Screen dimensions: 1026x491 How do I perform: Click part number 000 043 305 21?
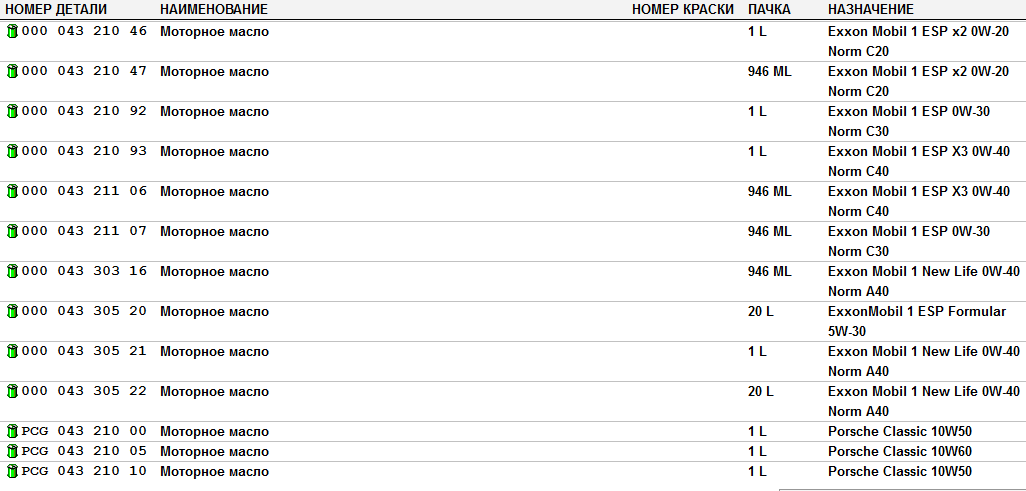click(x=84, y=351)
